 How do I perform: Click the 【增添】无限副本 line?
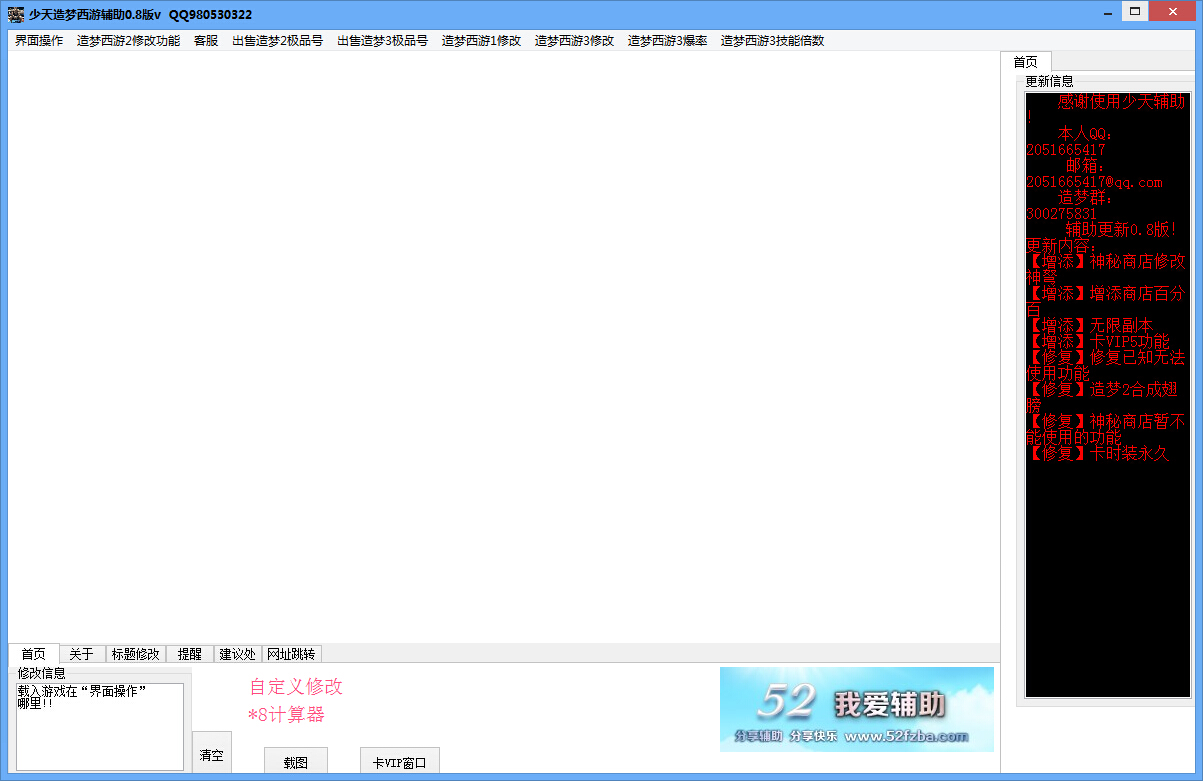[x=1089, y=325]
